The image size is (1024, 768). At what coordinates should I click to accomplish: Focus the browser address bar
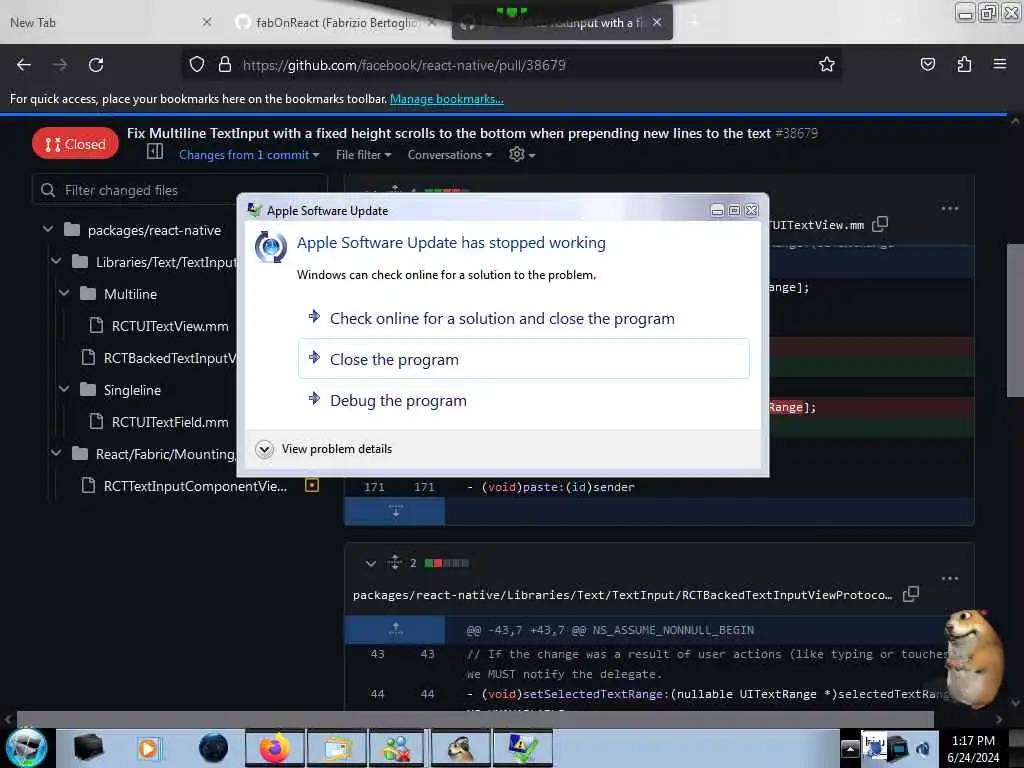point(509,65)
